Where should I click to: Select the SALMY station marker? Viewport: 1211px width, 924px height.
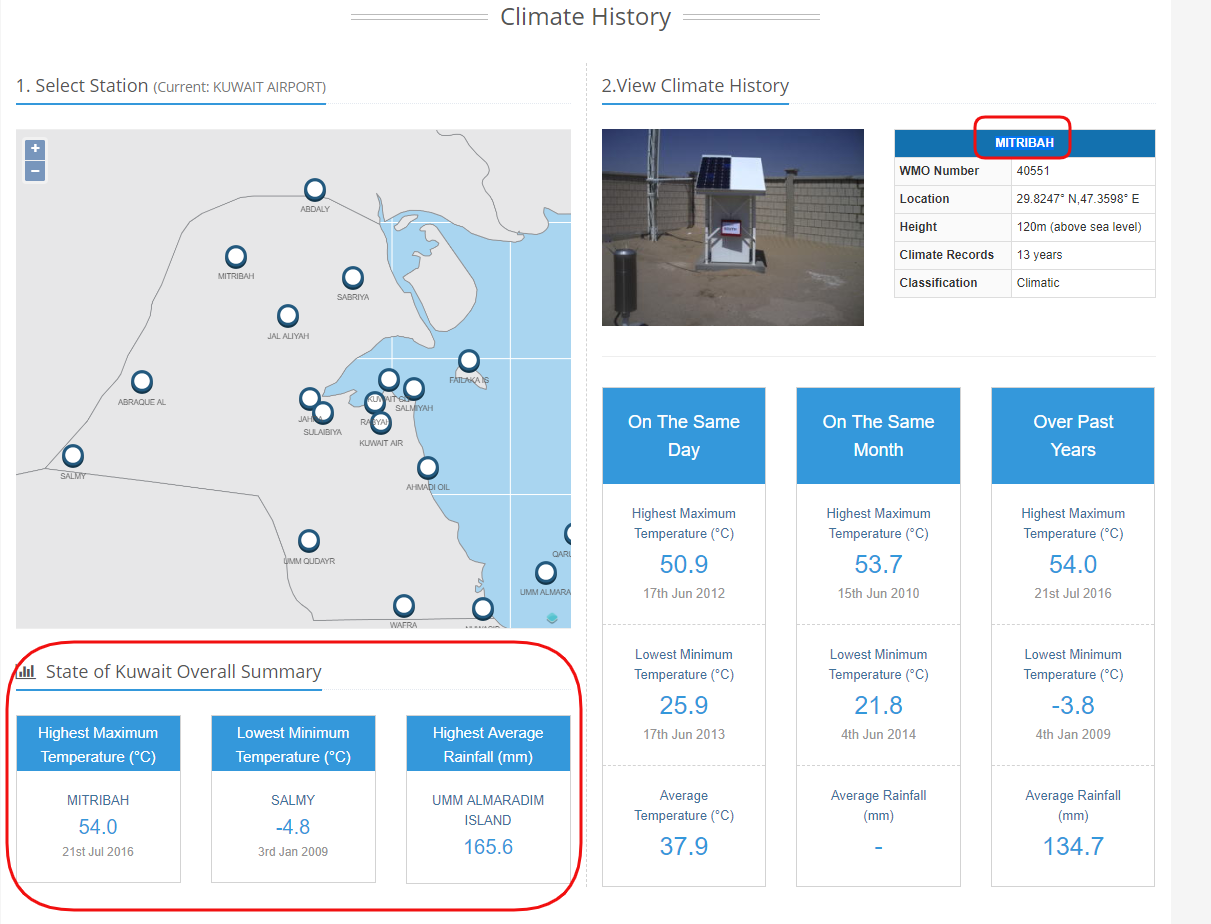click(x=73, y=456)
